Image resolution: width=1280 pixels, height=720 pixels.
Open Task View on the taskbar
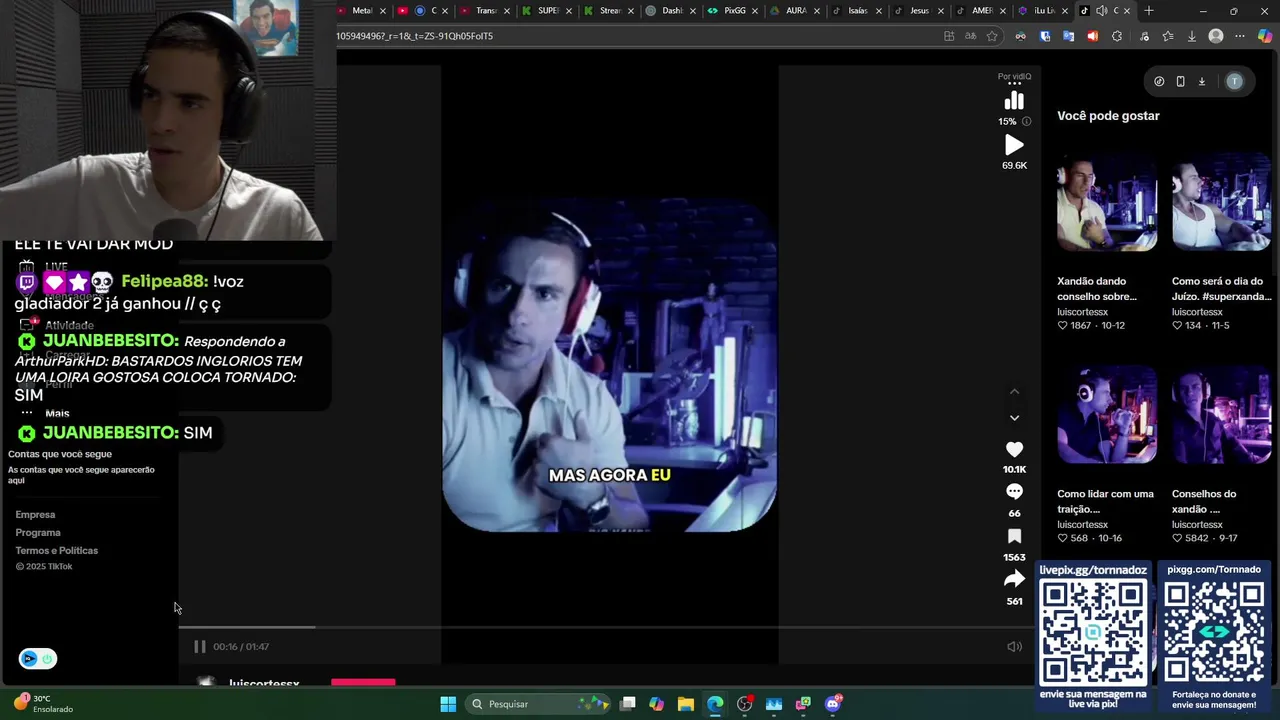(x=628, y=704)
